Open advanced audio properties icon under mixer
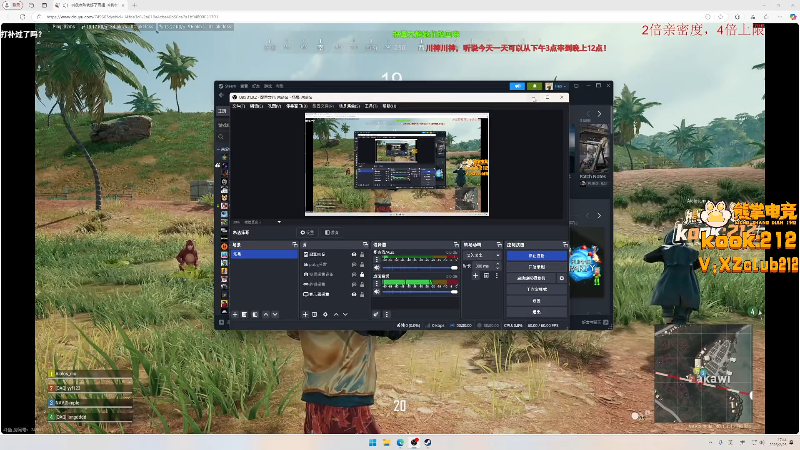The height and width of the screenshot is (450, 800). point(376,315)
